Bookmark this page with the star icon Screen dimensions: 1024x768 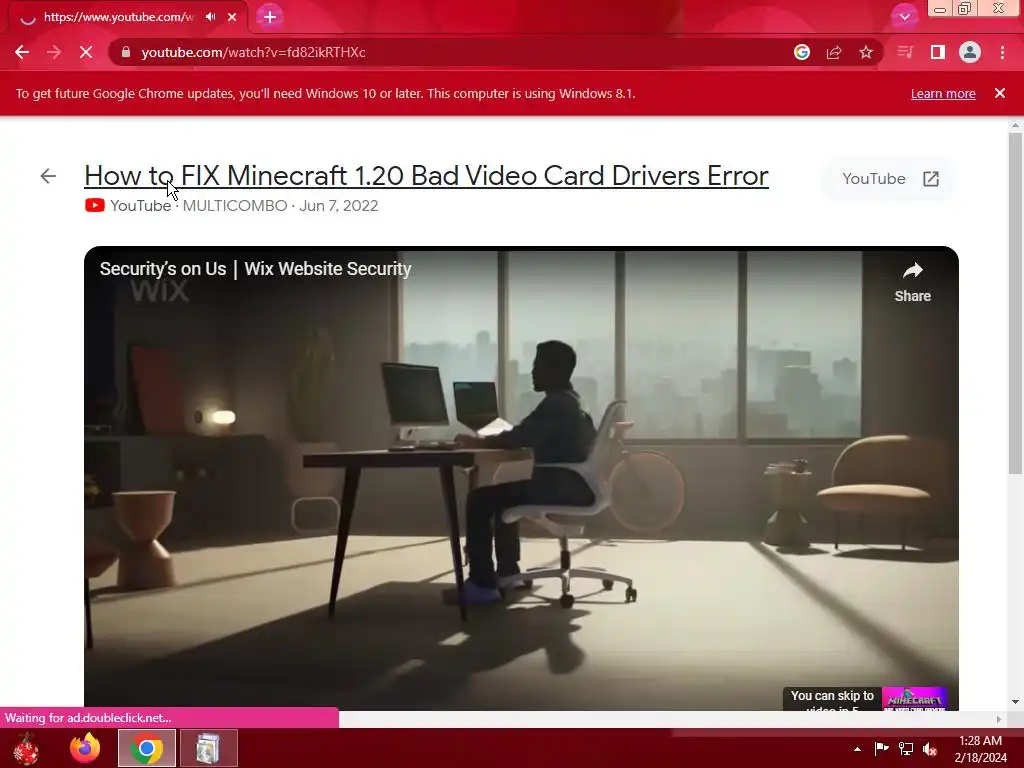coord(866,52)
